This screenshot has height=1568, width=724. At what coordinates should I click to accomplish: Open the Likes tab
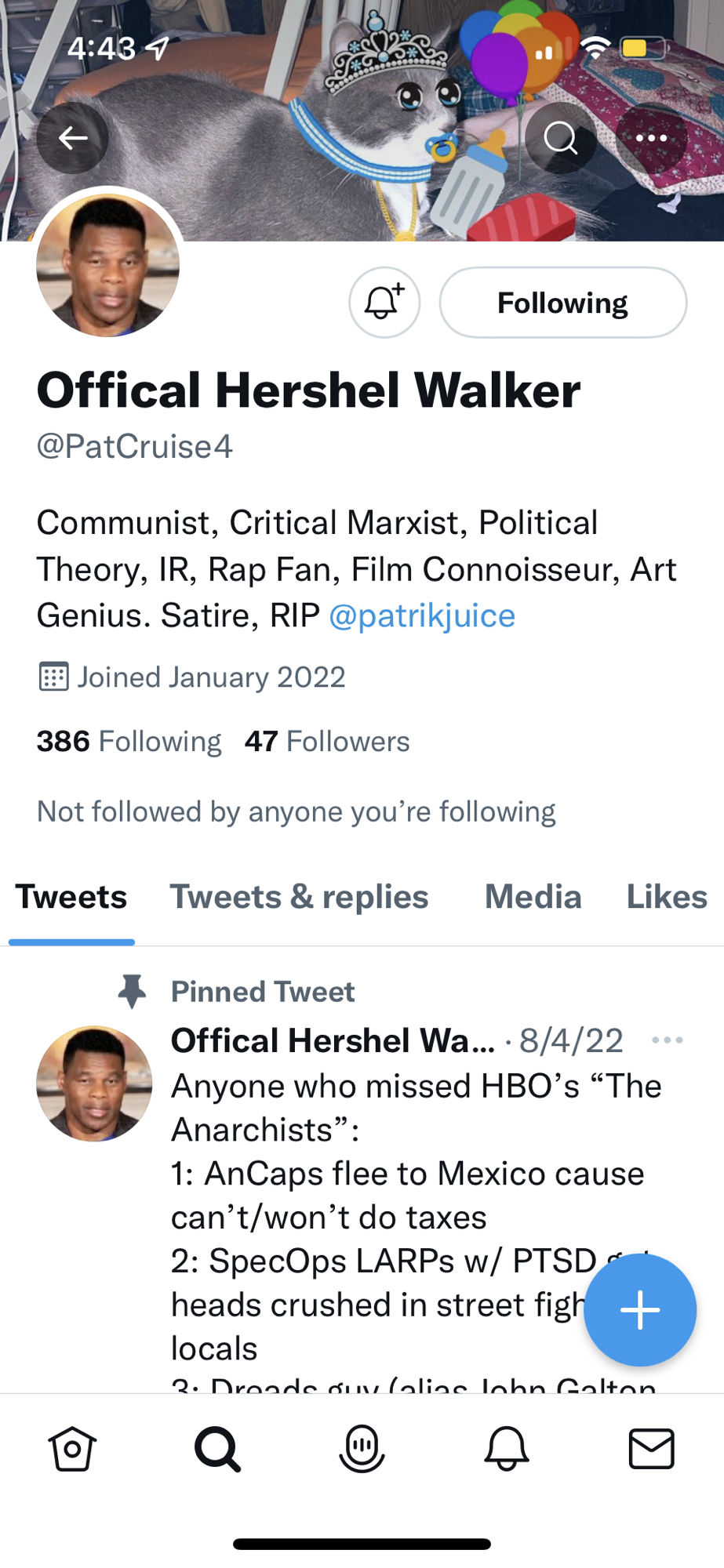coord(667,897)
